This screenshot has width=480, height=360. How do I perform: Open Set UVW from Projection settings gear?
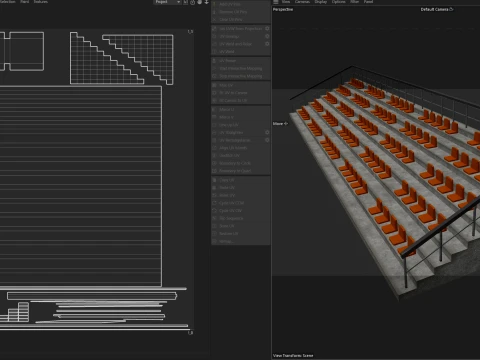click(267, 29)
